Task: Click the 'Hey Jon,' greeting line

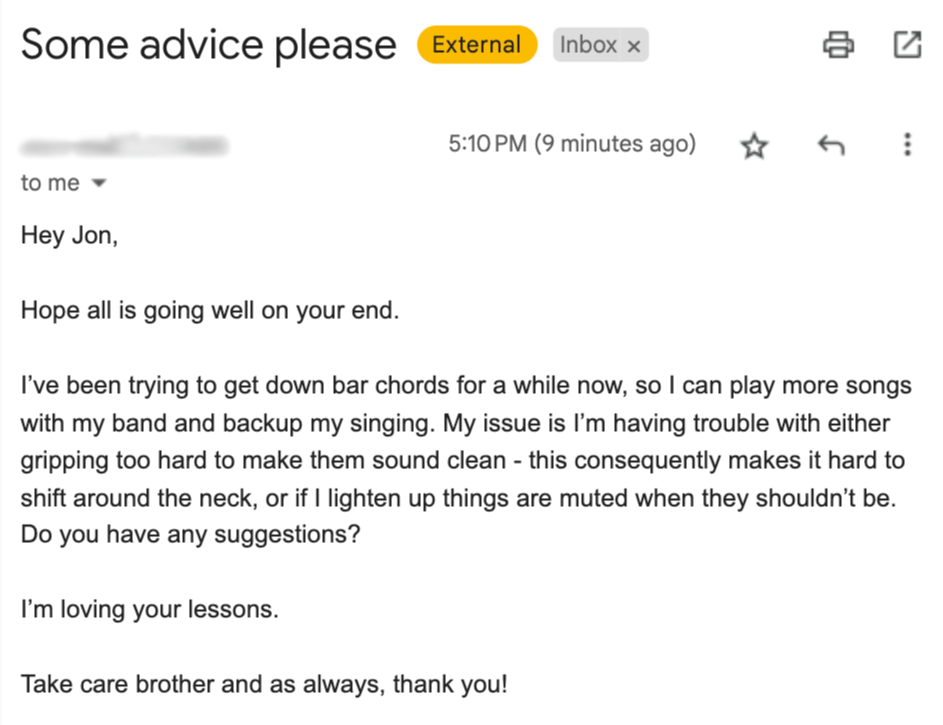Action: point(69,237)
